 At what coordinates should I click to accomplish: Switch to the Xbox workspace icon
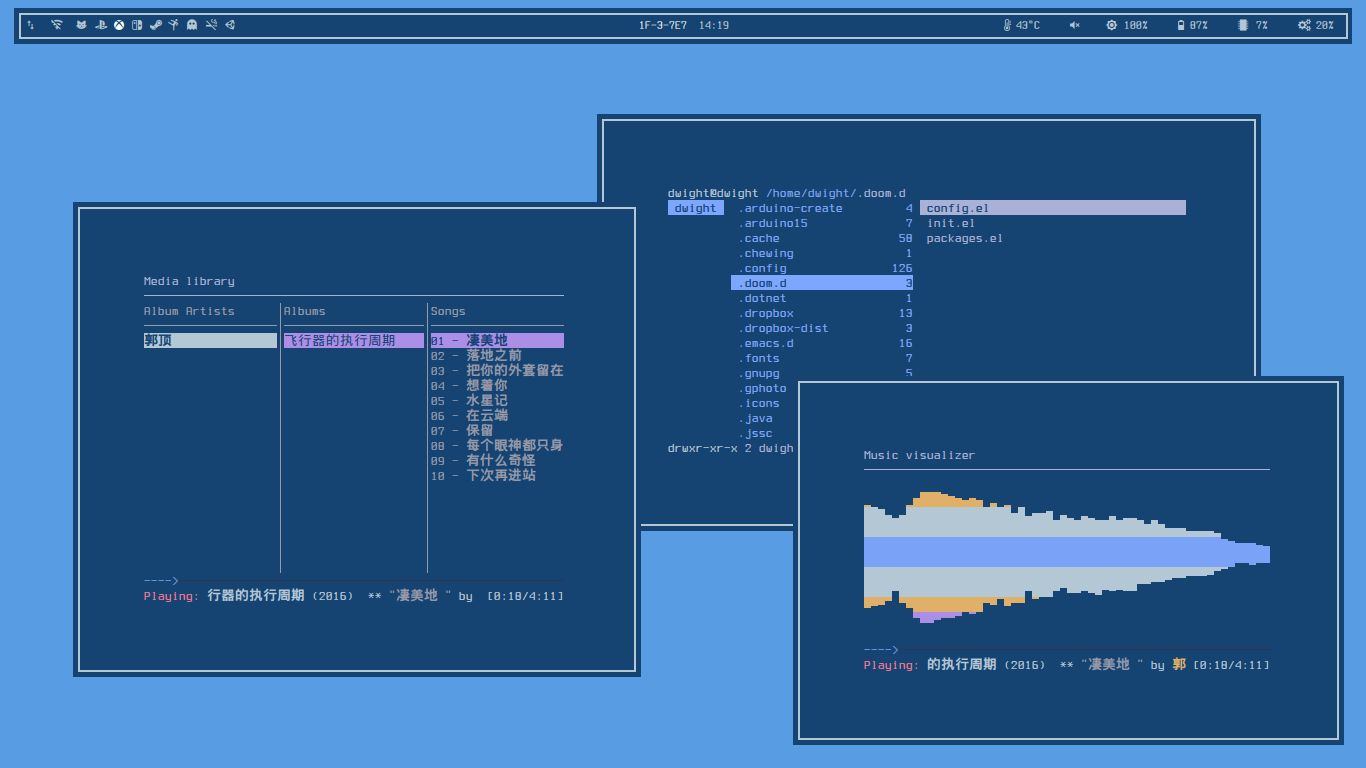click(119, 25)
